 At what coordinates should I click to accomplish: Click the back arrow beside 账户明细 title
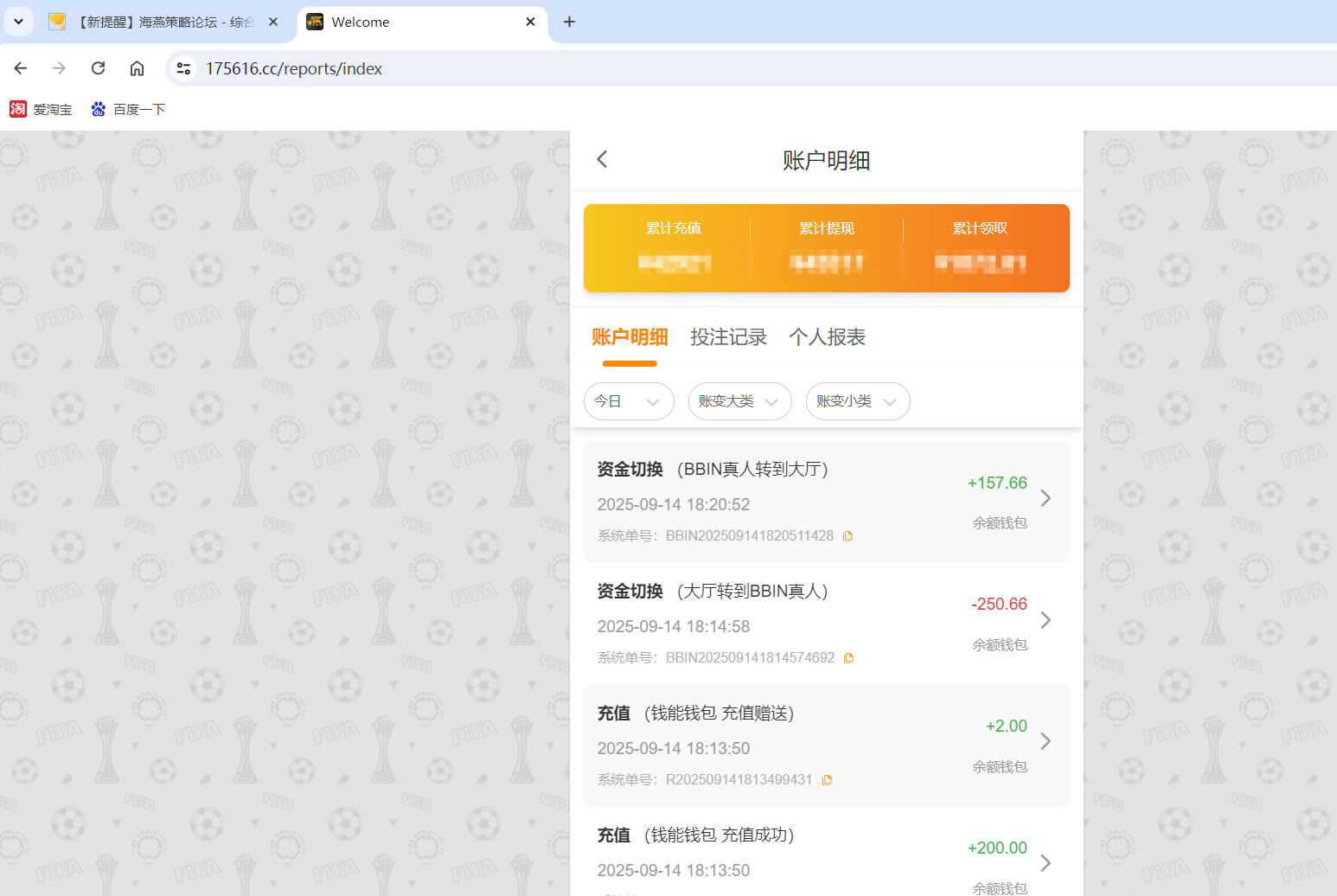pyautogui.click(x=601, y=159)
